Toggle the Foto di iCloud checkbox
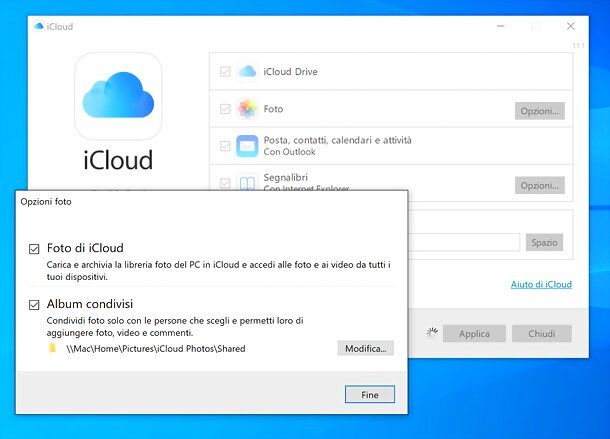The height and width of the screenshot is (439, 610). pos(34,249)
